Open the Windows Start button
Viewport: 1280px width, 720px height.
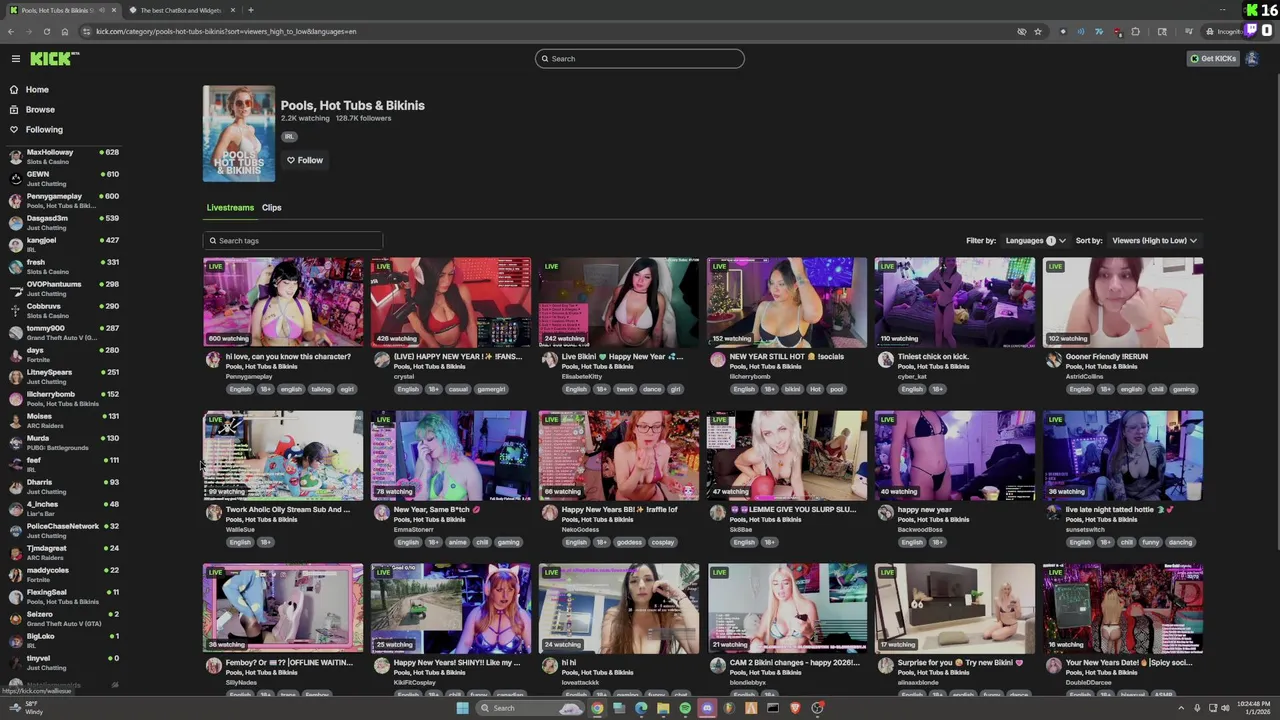[462, 708]
